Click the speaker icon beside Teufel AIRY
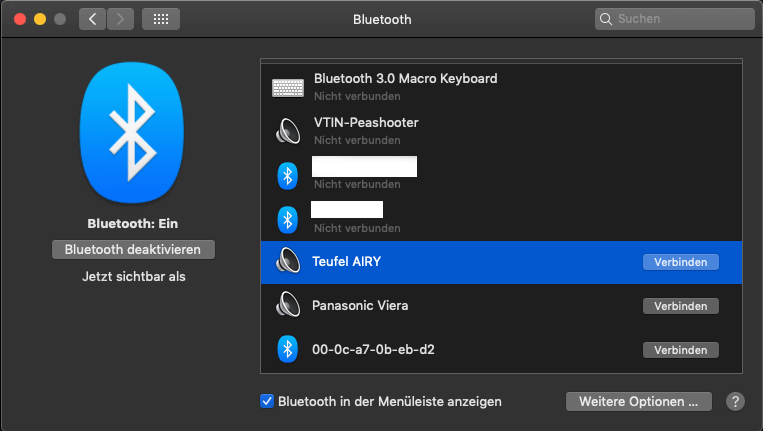The width and height of the screenshot is (763, 431). (x=288, y=262)
